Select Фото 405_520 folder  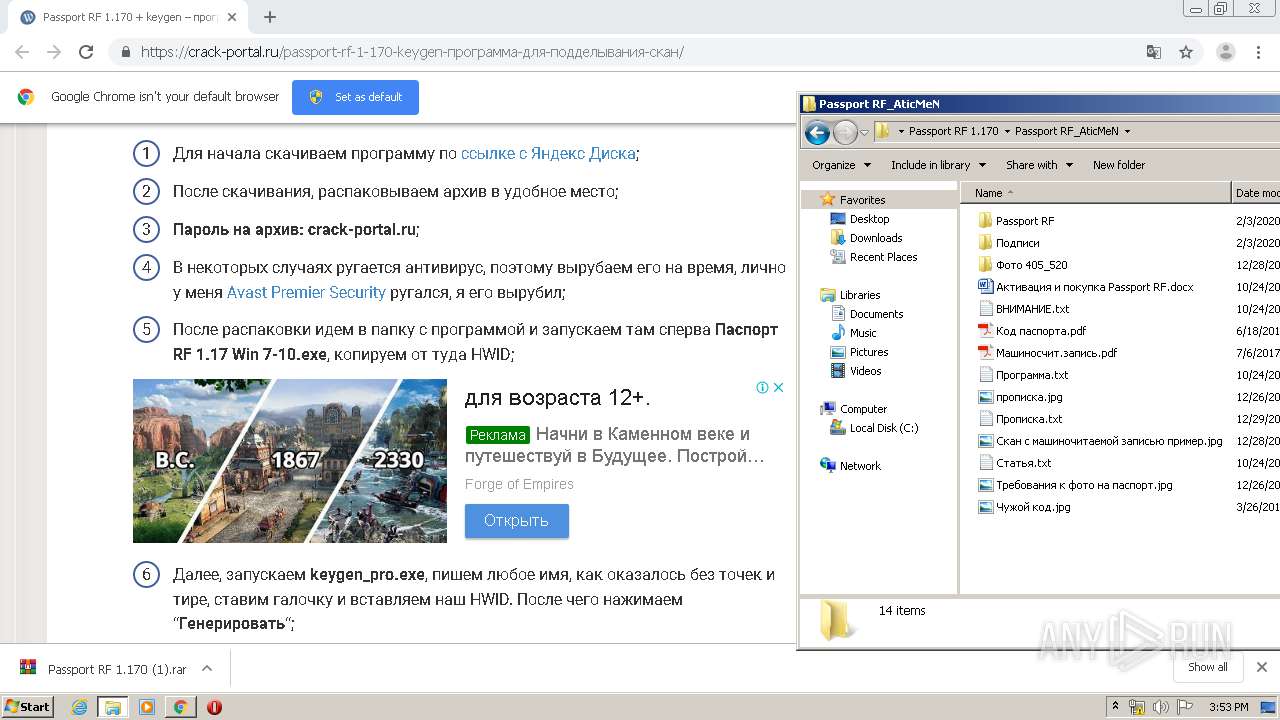1022,265
